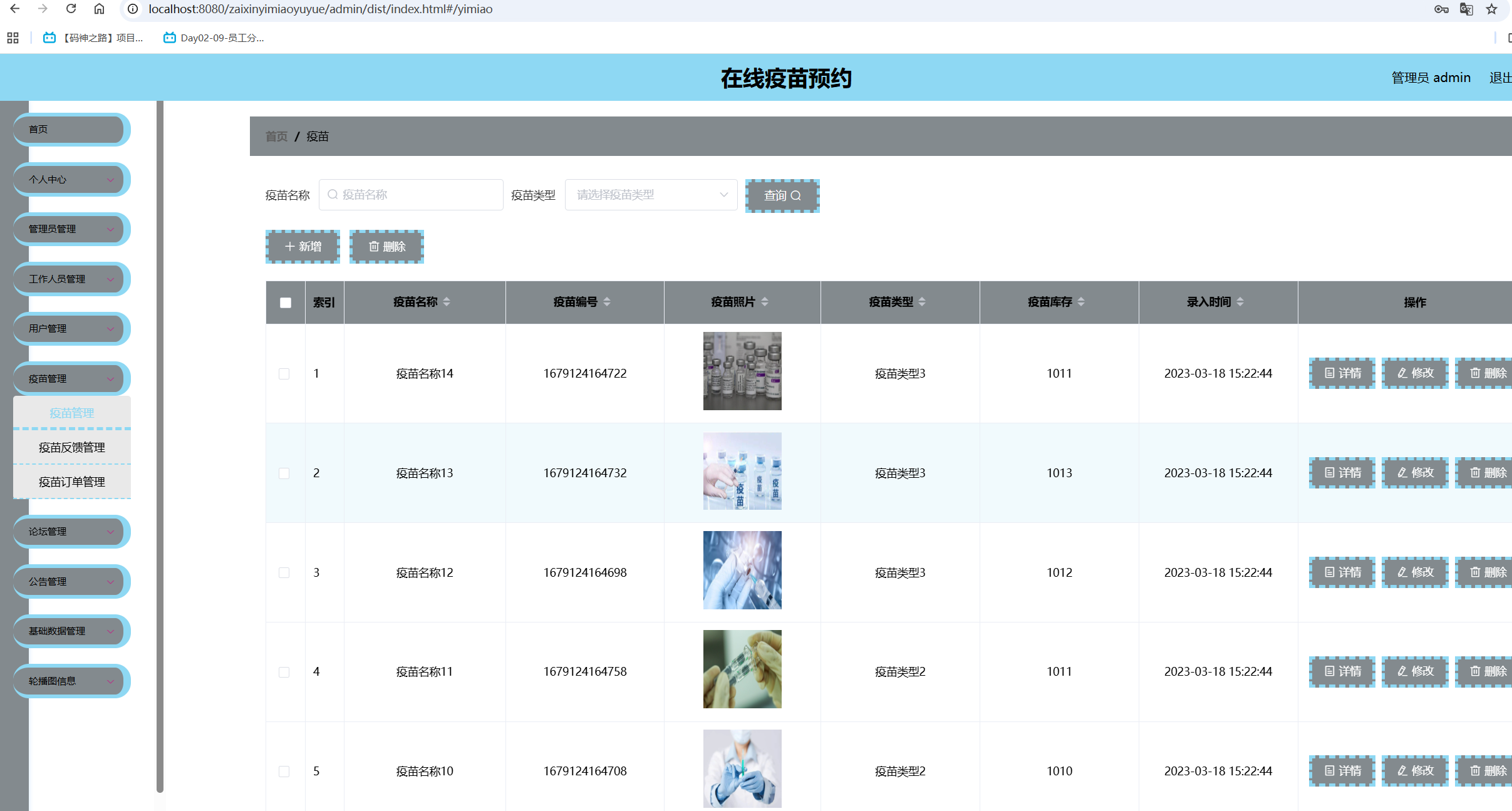Click the 疫苗名称 search input field

411,195
